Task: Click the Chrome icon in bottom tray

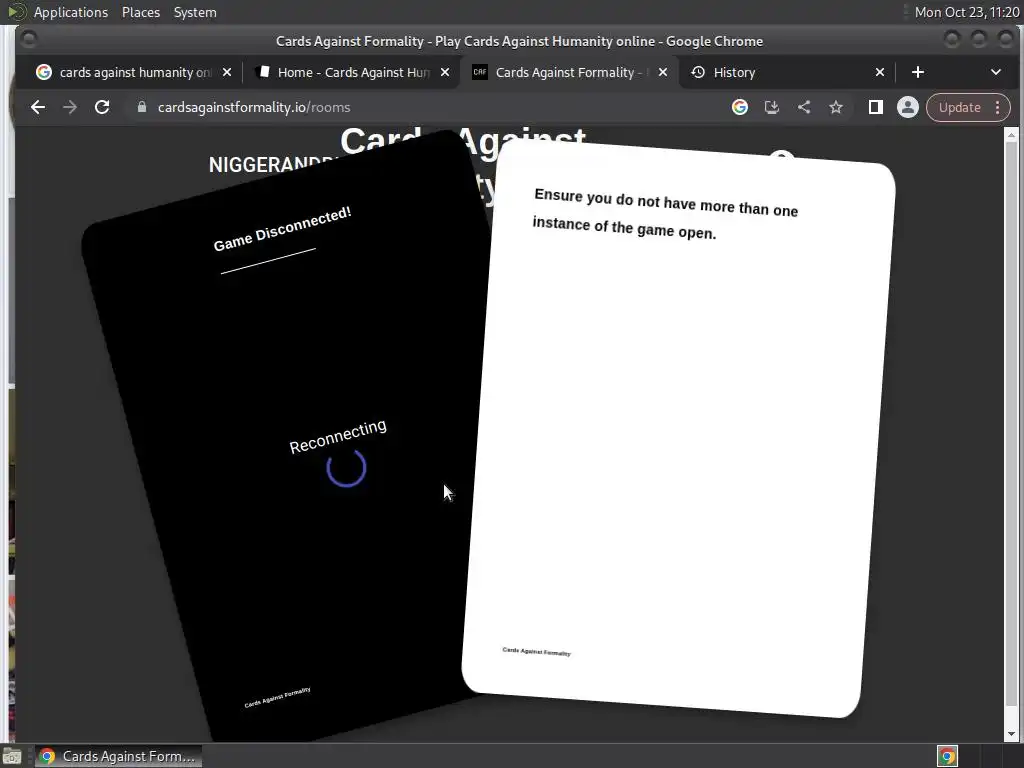Action: click(947, 756)
